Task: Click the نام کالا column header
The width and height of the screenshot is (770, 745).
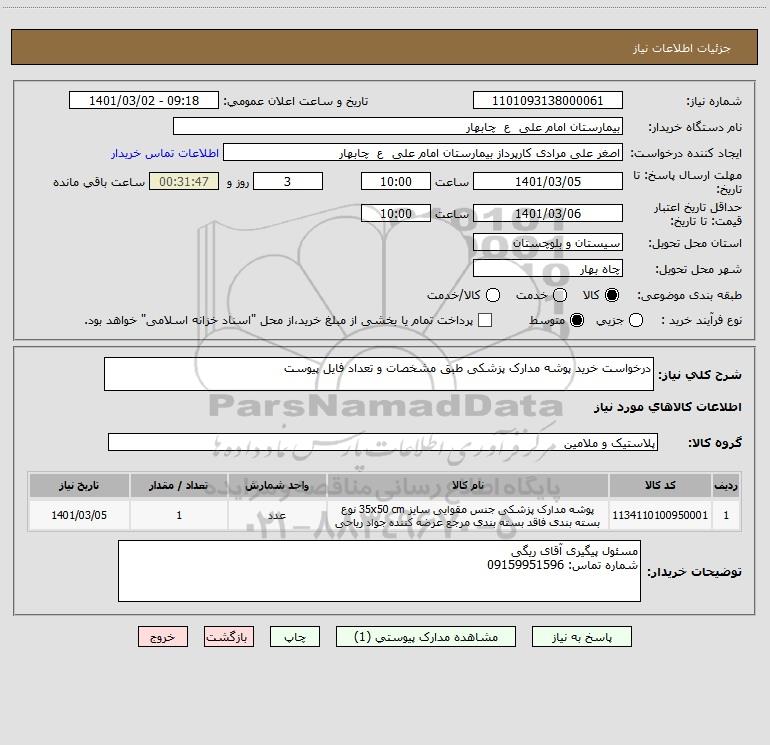Action: click(x=468, y=485)
